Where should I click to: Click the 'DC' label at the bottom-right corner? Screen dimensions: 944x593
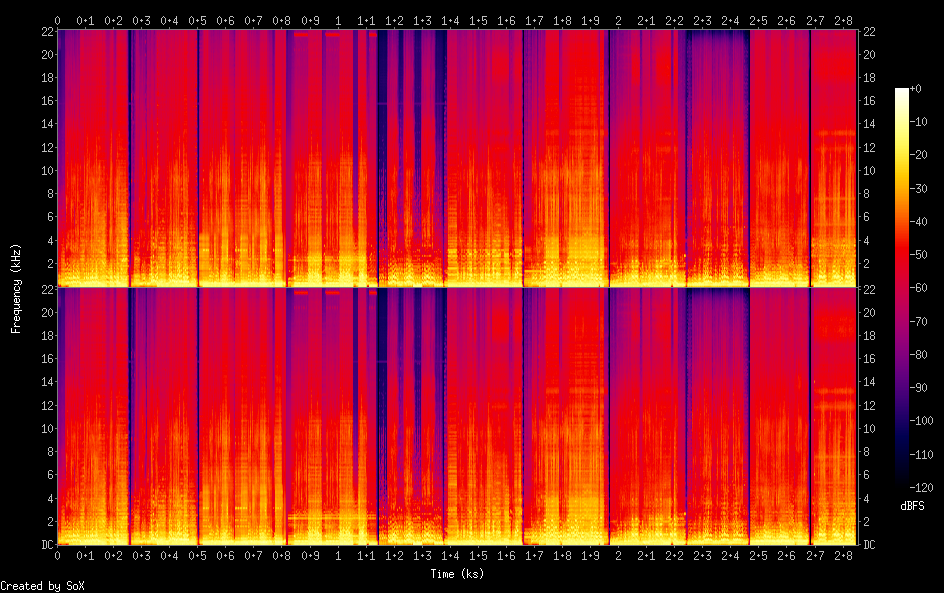(870, 545)
